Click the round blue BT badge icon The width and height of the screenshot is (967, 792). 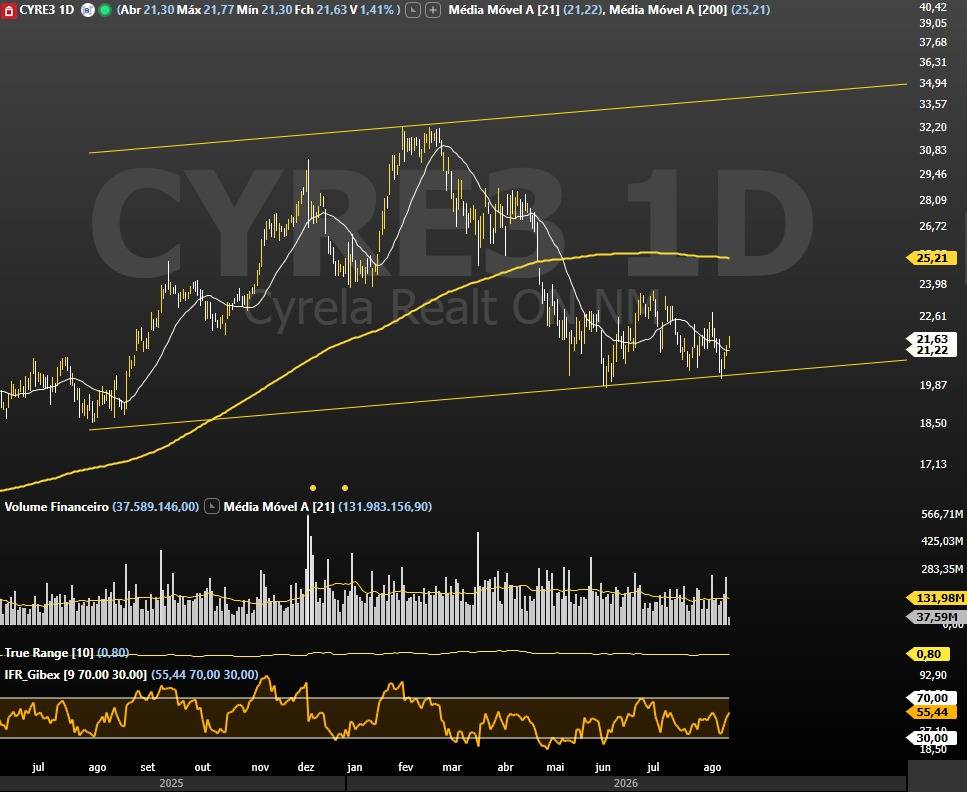(x=88, y=10)
